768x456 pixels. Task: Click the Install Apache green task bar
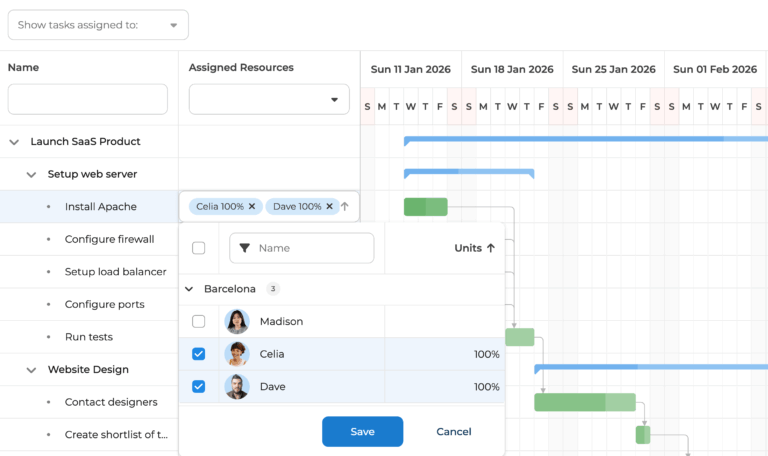(425, 207)
